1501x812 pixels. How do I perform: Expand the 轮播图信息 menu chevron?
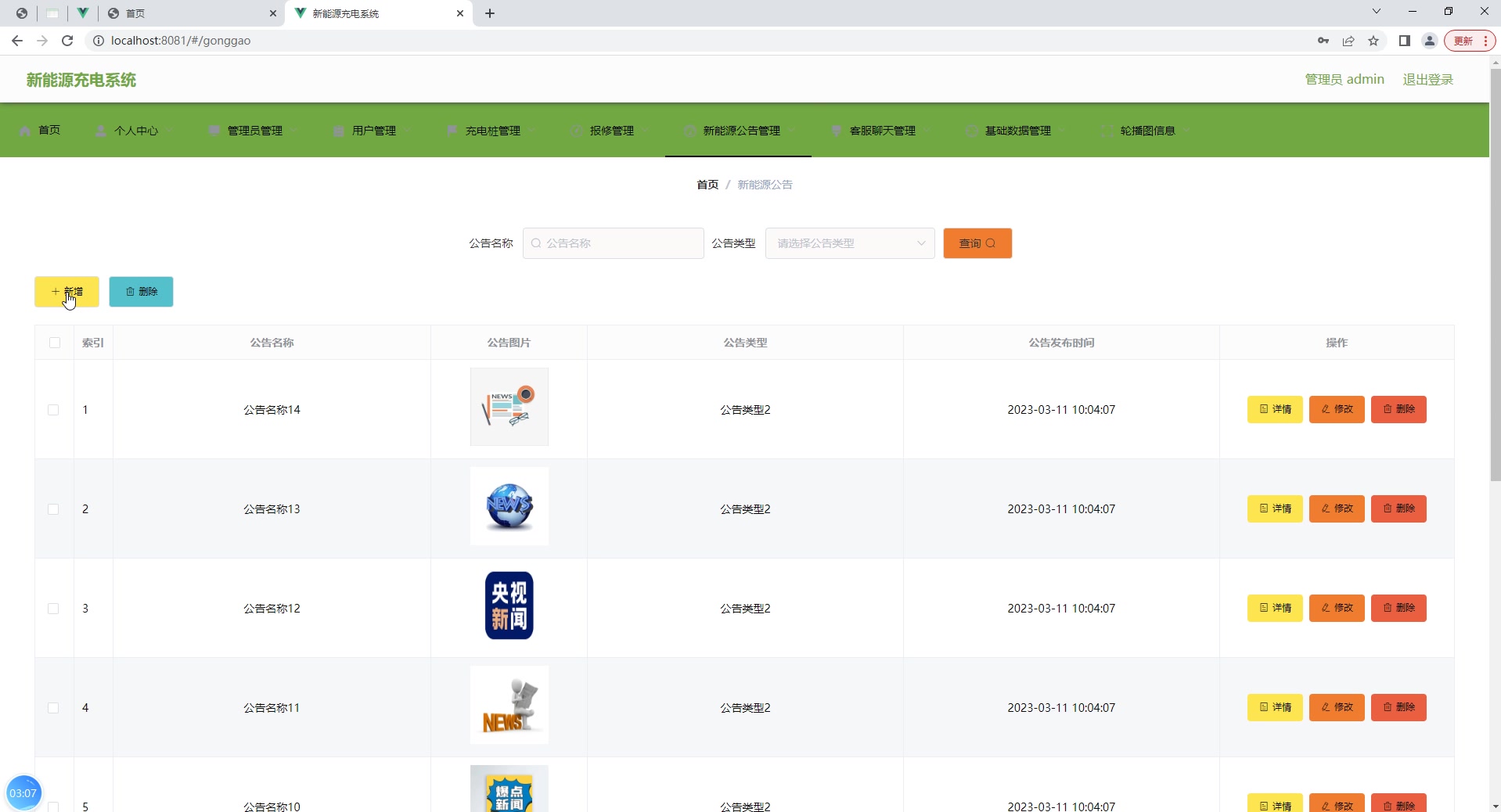tap(1187, 131)
